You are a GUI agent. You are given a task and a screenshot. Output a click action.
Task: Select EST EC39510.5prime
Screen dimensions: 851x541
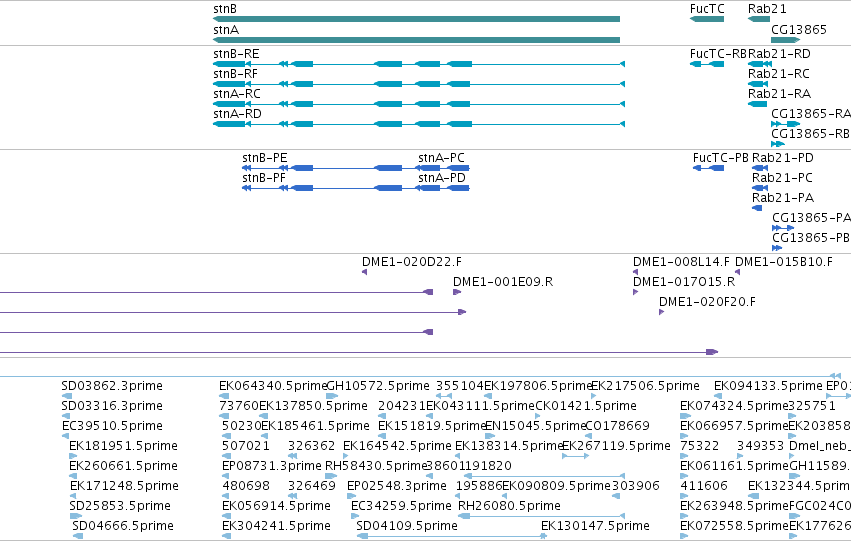[112, 427]
